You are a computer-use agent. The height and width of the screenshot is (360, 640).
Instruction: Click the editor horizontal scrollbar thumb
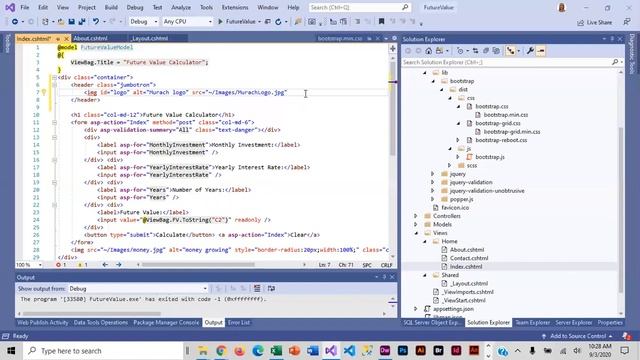198,264
